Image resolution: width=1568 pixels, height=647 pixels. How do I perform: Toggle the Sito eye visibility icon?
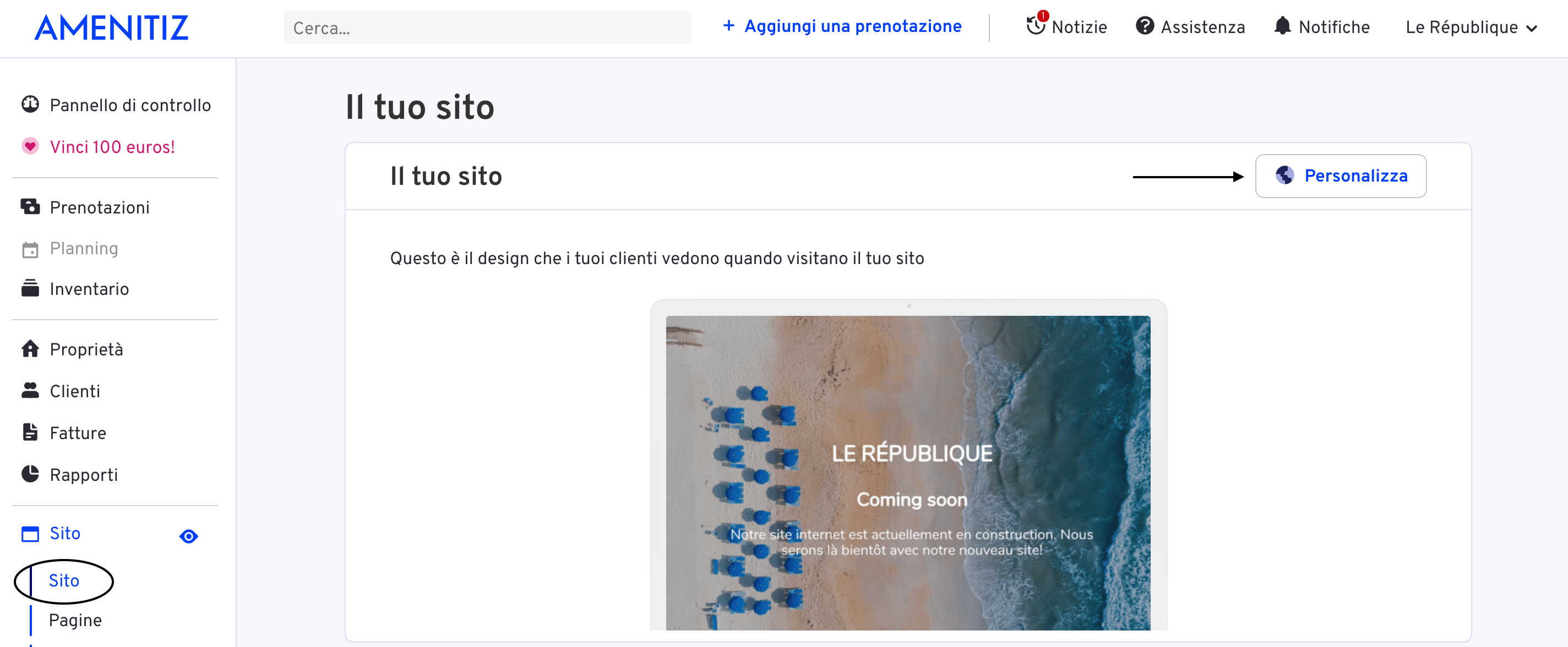tap(189, 536)
